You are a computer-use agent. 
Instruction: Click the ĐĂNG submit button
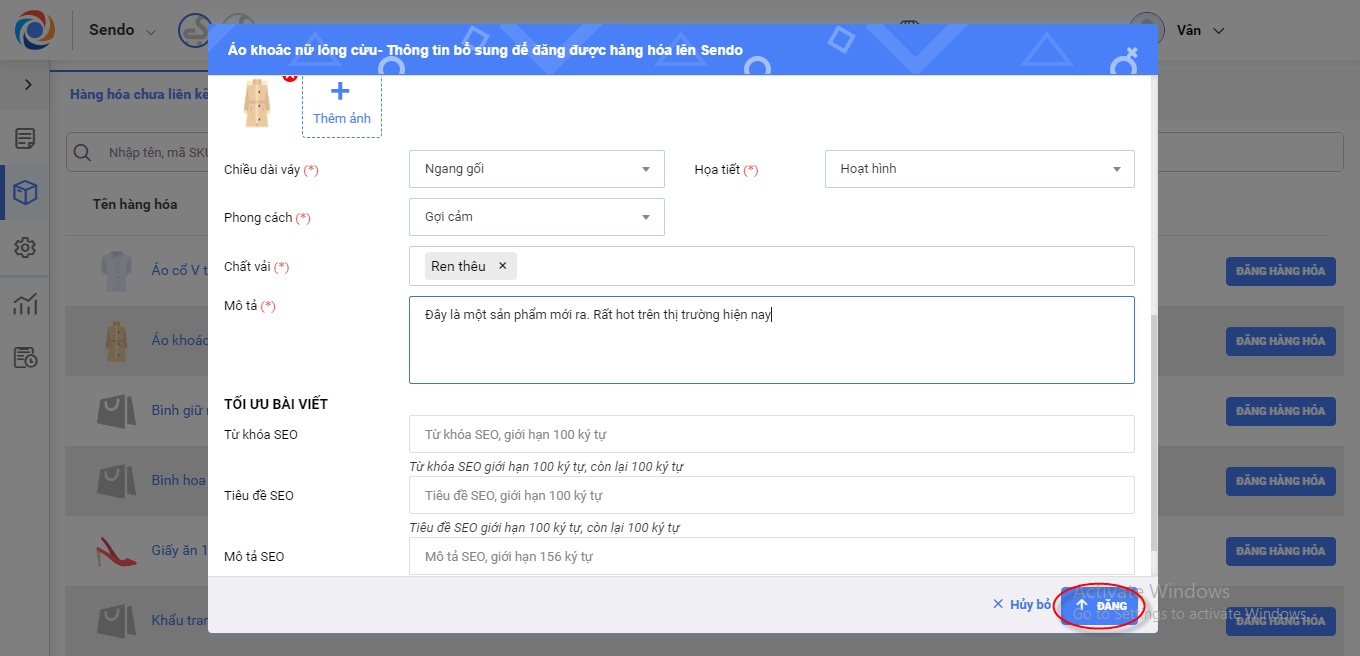[1100, 605]
